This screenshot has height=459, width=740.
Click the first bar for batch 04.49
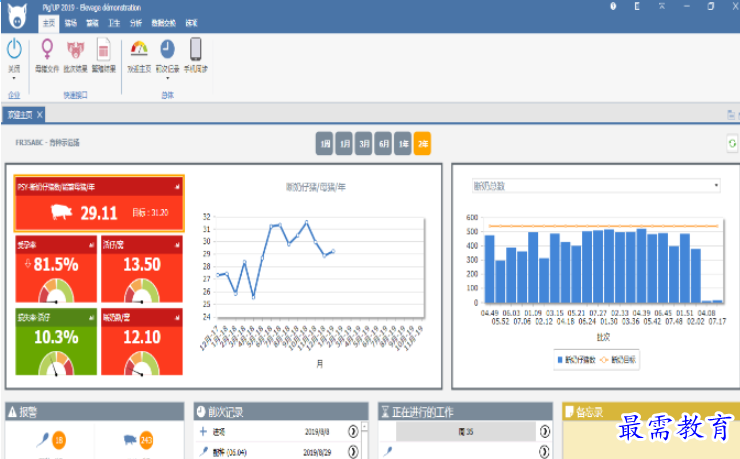[x=489, y=269]
